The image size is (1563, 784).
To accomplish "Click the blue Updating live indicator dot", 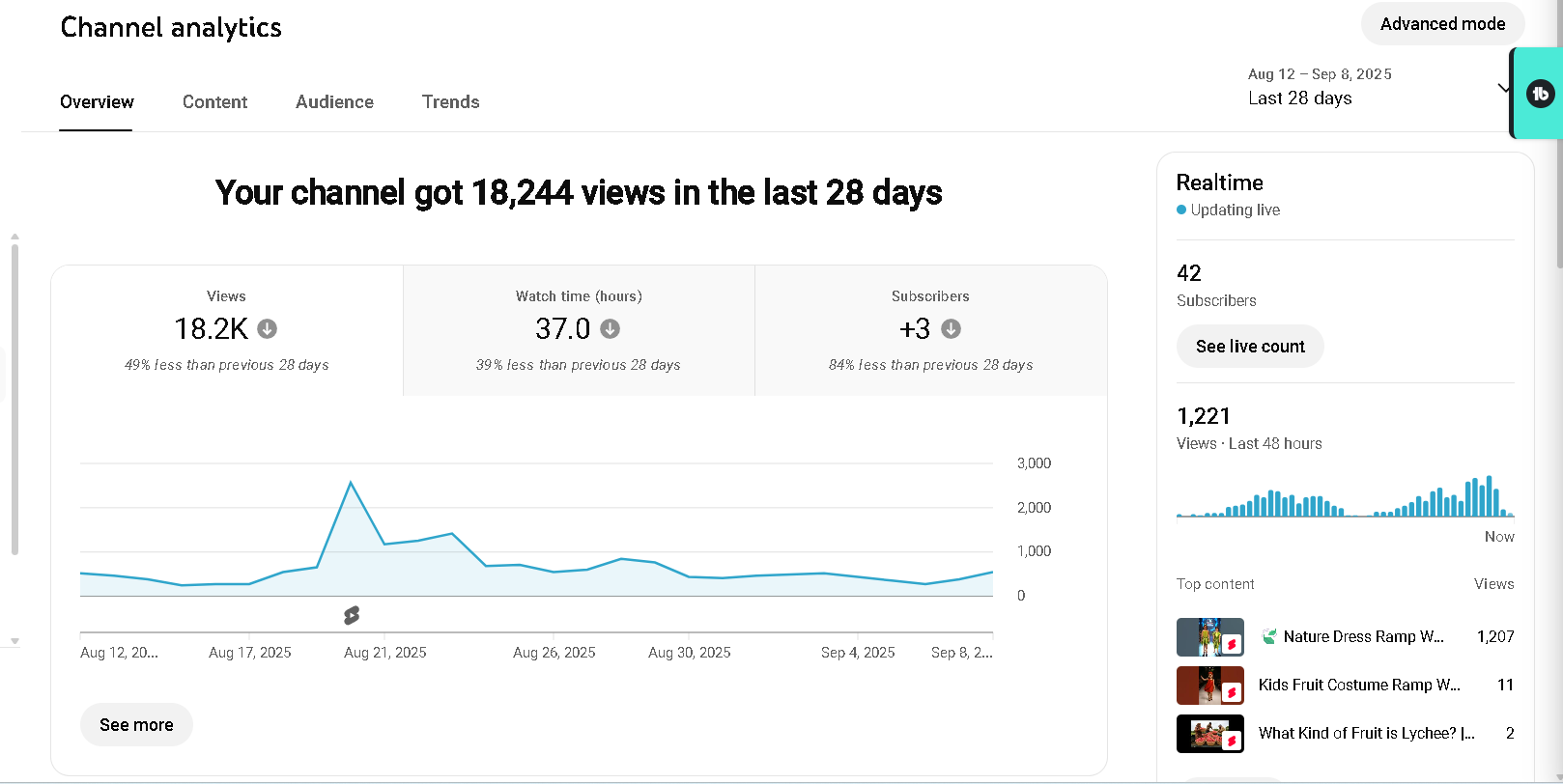I will [x=1181, y=210].
